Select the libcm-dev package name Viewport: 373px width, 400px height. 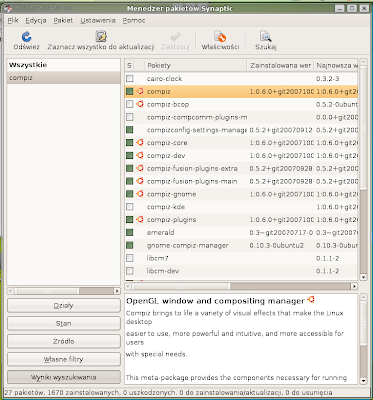[163, 271]
